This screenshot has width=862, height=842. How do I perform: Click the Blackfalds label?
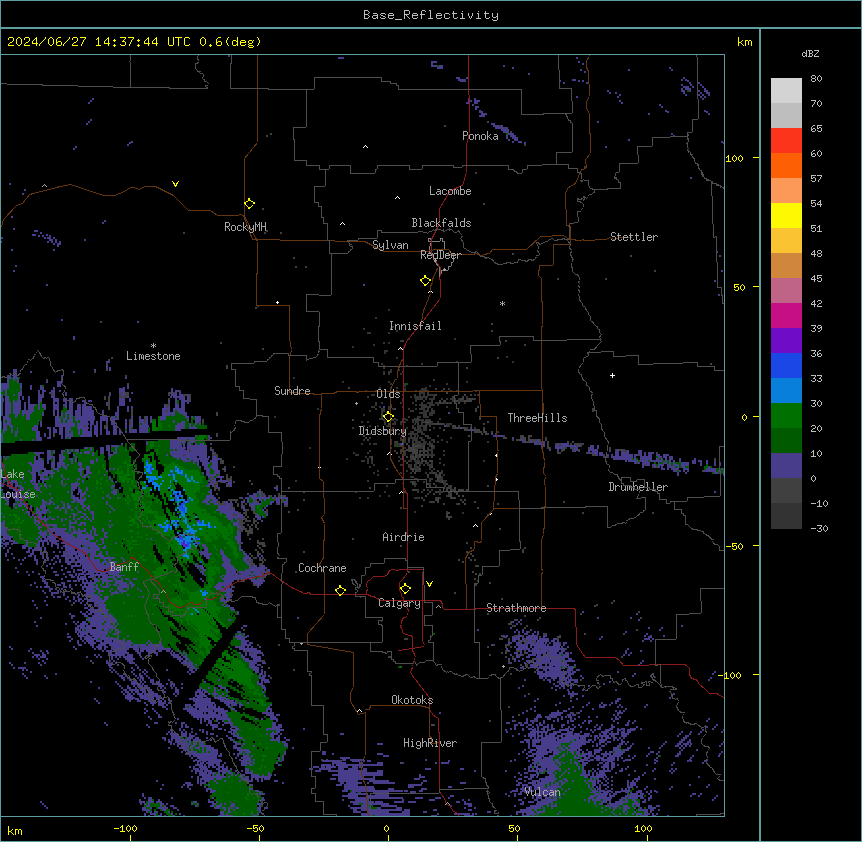click(441, 223)
